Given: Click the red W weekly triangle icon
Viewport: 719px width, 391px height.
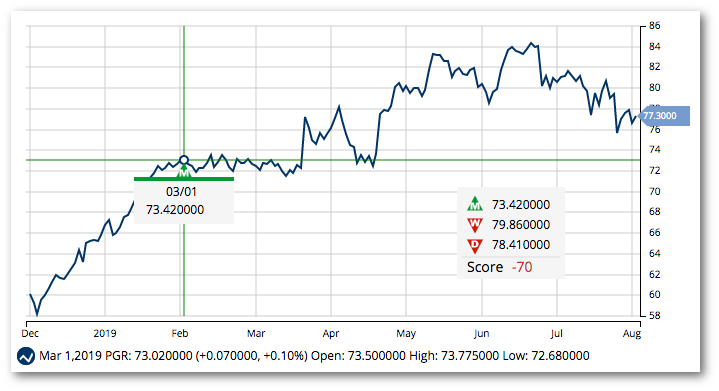Looking at the screenshot, I should pos(475,225).
